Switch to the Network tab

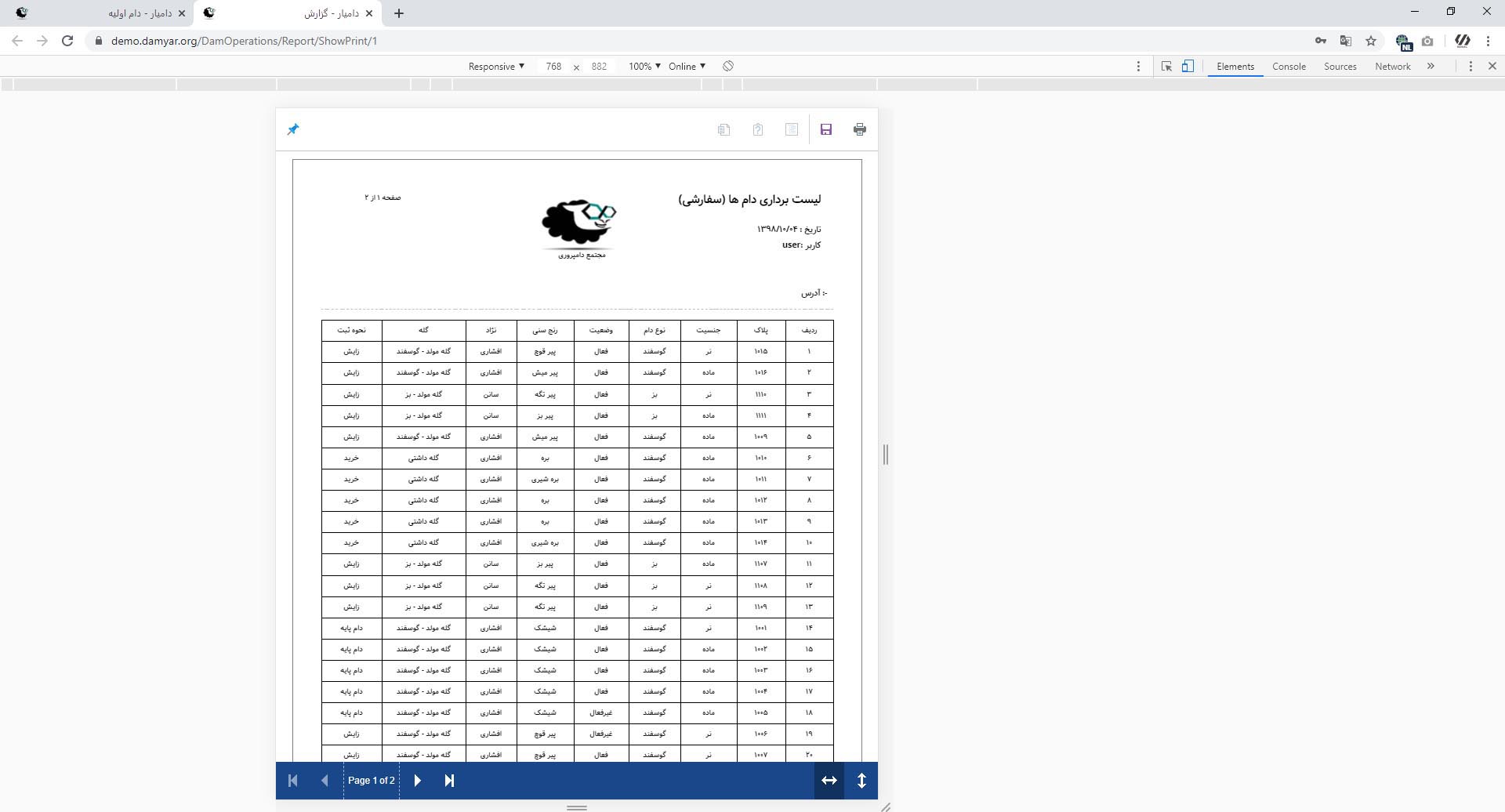1392,67
